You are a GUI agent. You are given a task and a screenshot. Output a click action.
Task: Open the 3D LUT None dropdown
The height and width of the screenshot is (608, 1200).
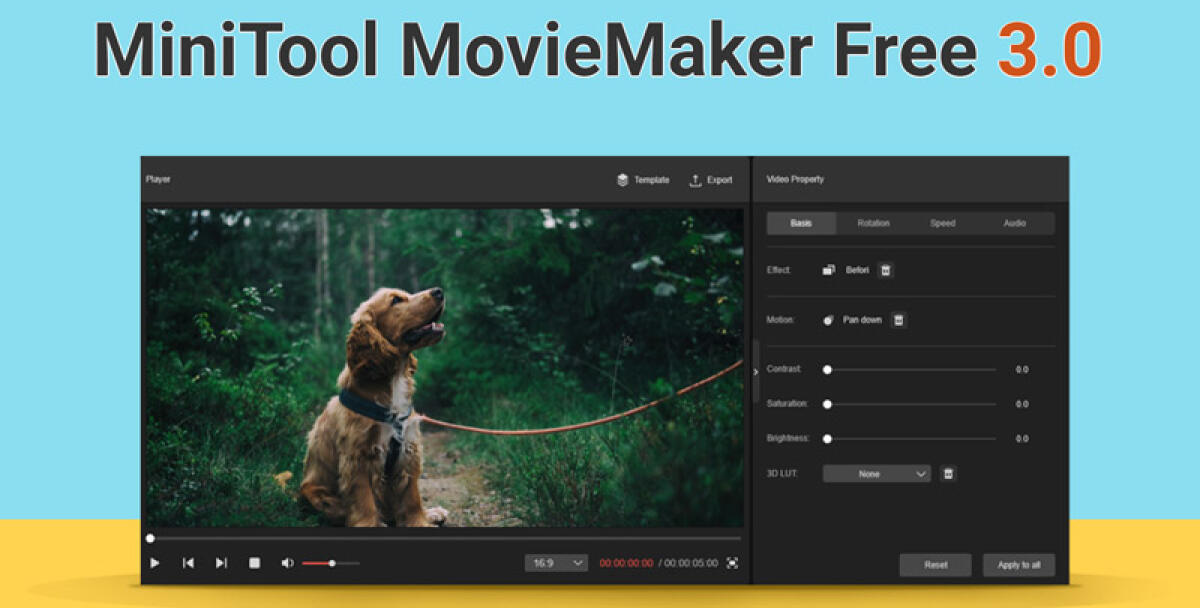(875, 473)
